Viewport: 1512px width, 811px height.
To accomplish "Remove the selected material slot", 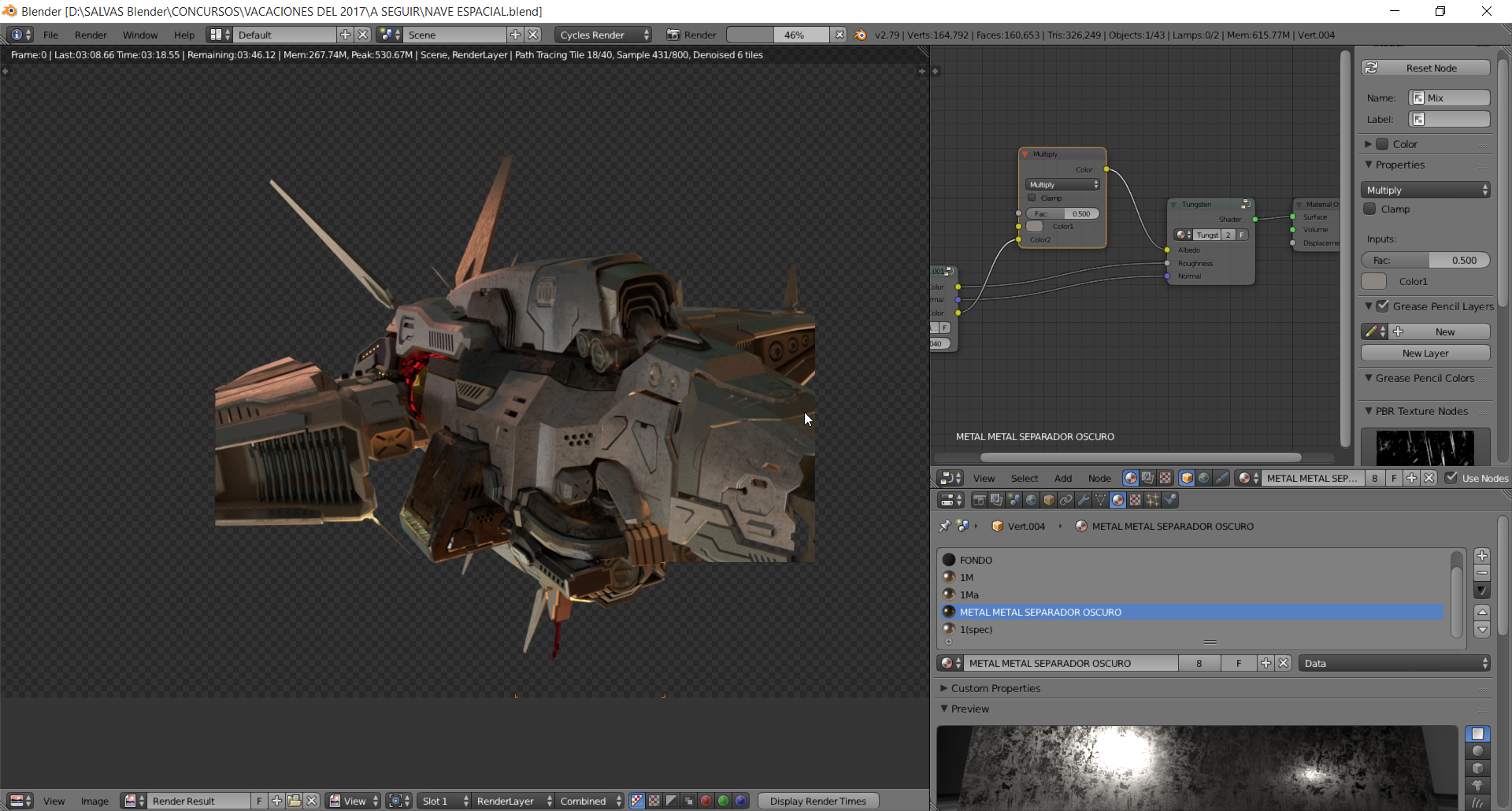I will [x=1482, y=572].
